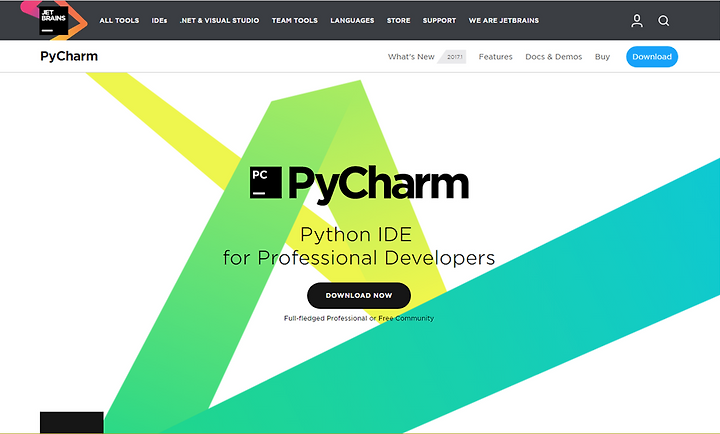Open the user account icon
The height and width of the screenshot is (434, 720).
pos(637,21)
